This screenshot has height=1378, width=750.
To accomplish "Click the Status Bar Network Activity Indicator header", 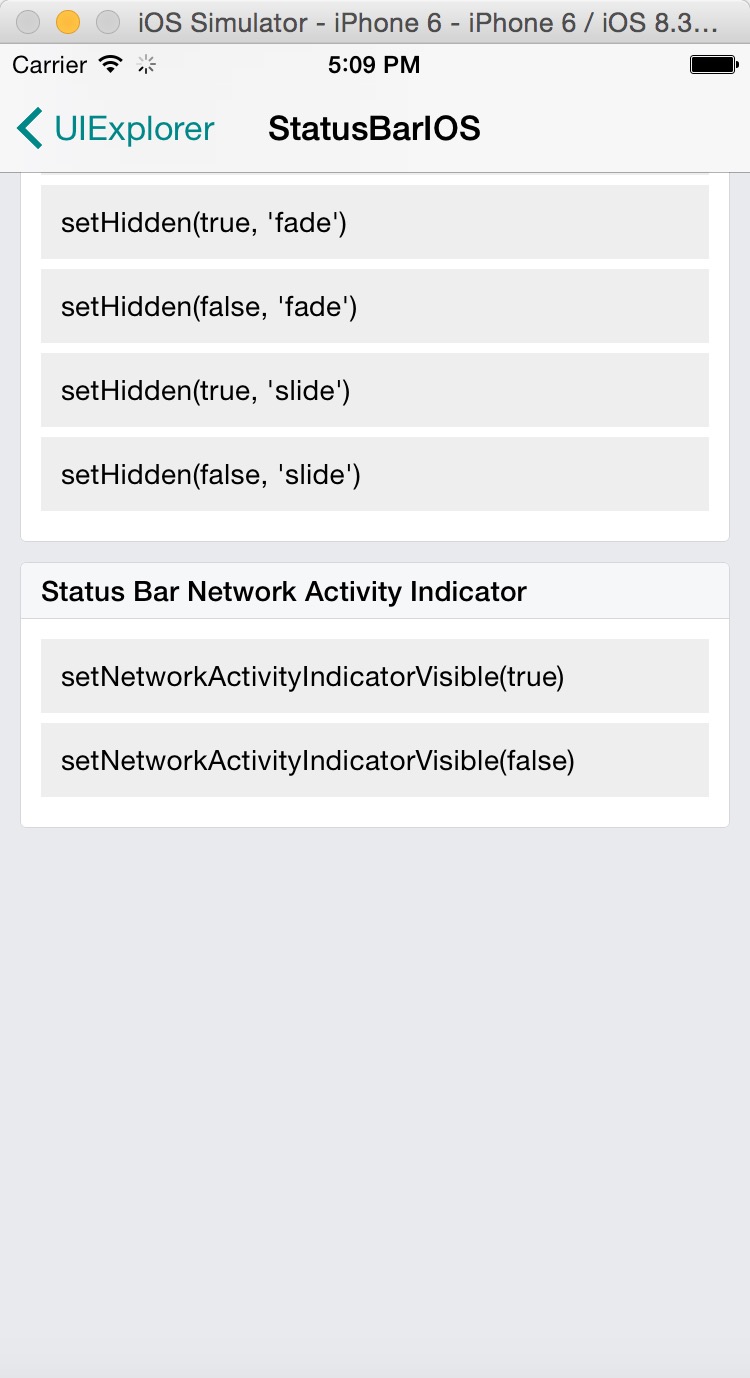I will click(284, 591).
